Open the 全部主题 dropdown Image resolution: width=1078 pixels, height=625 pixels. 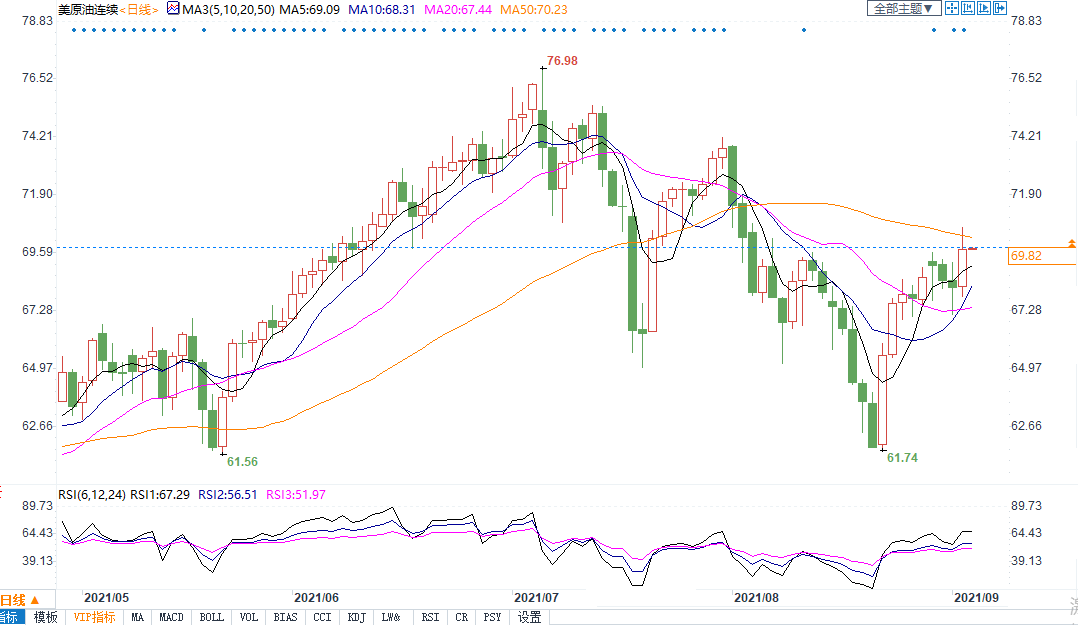(x=903, y=8)
